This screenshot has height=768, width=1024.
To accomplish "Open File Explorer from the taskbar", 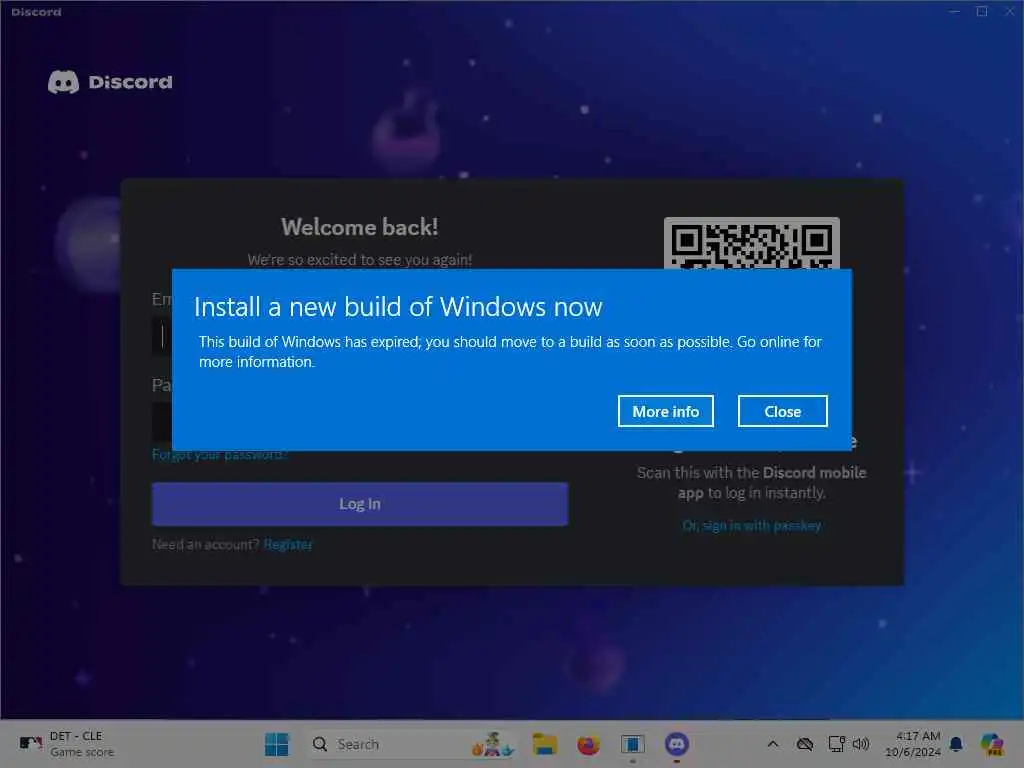I will coord(545,744).
